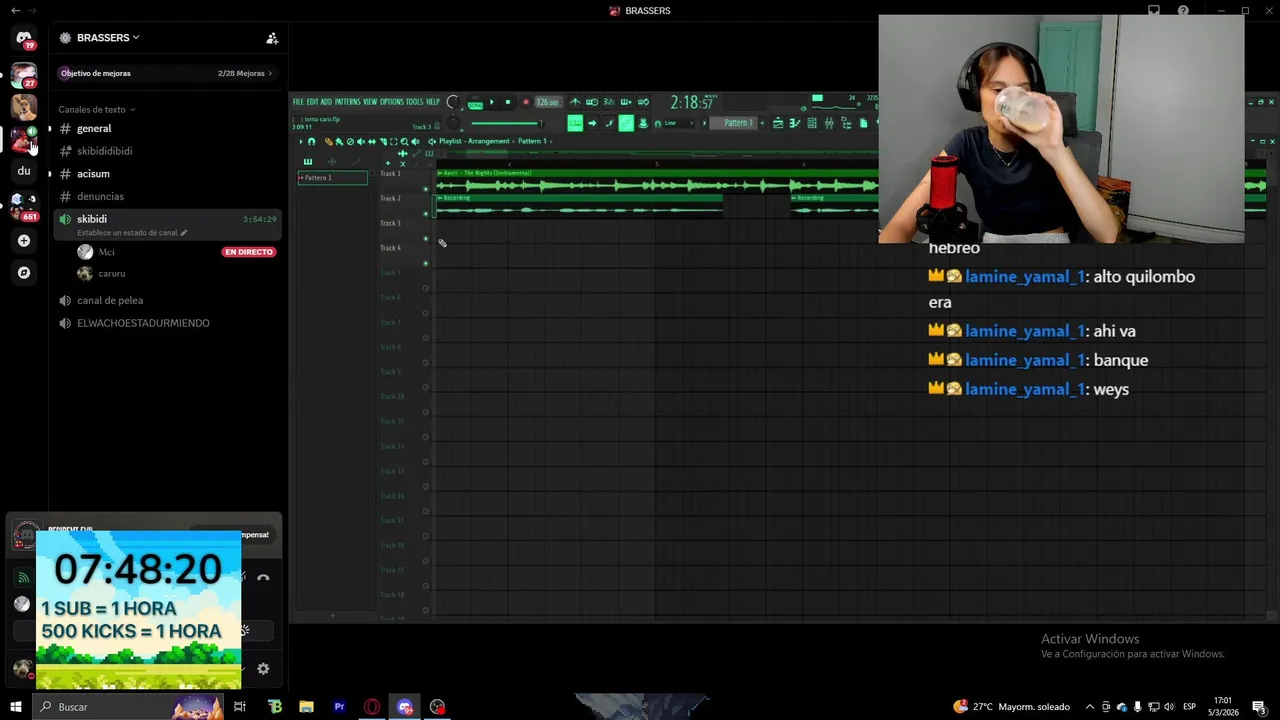1280x720 pixels.
Task: Open the Mixer view icon
Action: tap(829, 123)
